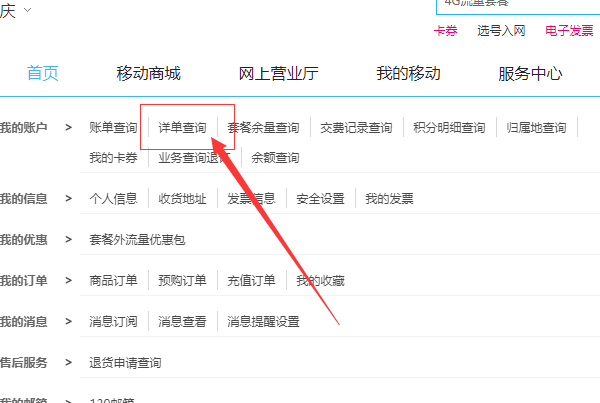Open the 服务中心 tab
600x403 pixels.
(x=530, y=74)
